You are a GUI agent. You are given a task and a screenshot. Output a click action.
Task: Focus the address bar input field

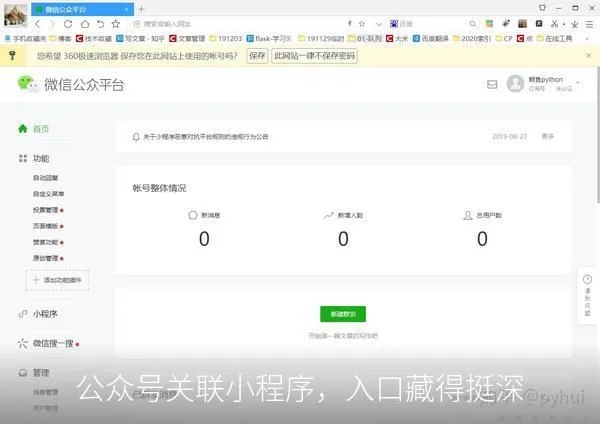coord(237,24)
